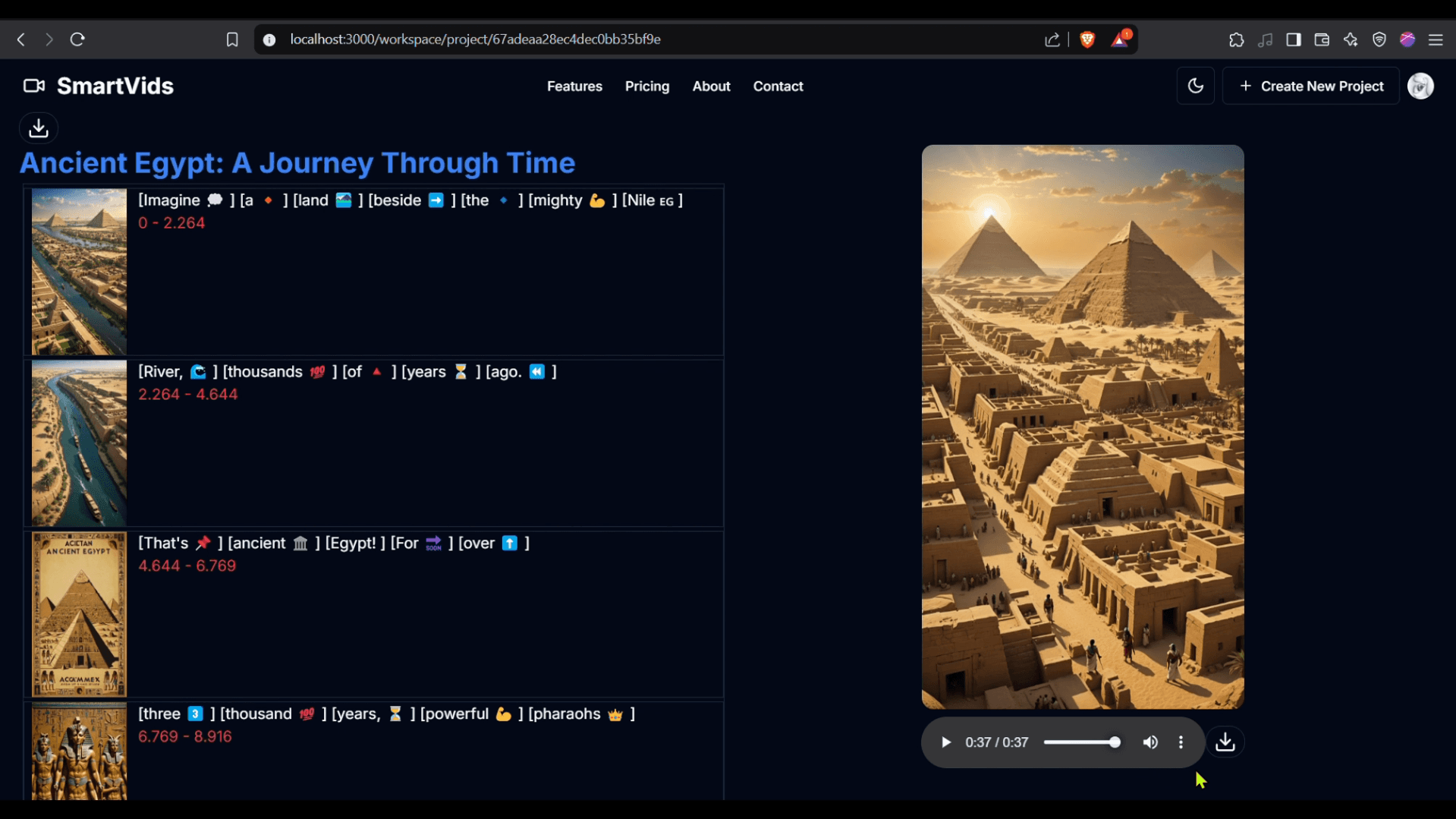Go back to the previous browser page
Viewport: 1456px width, 819px height.
coord(21,39)
